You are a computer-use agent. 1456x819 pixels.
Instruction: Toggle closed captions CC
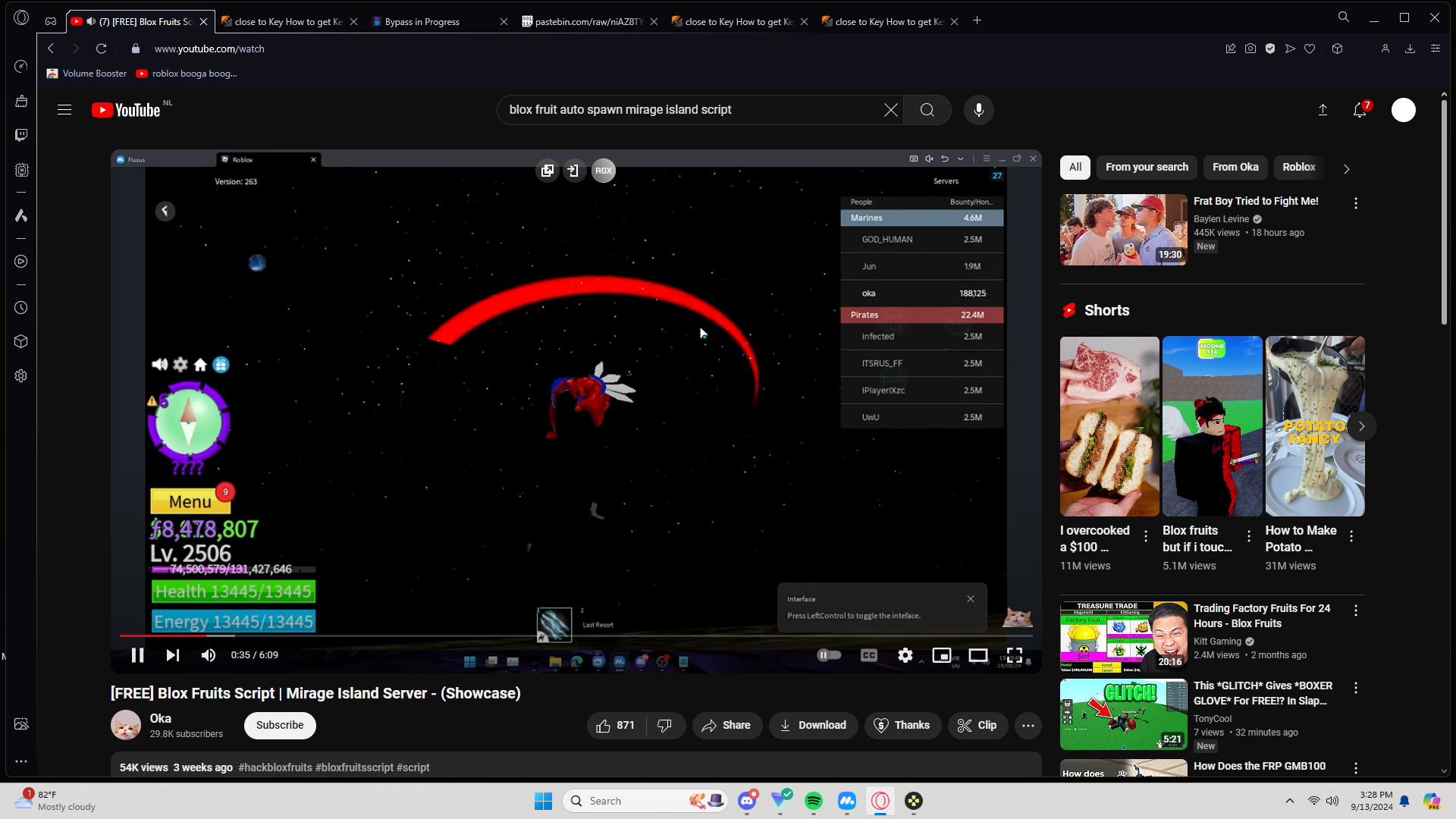click(869, 655)
